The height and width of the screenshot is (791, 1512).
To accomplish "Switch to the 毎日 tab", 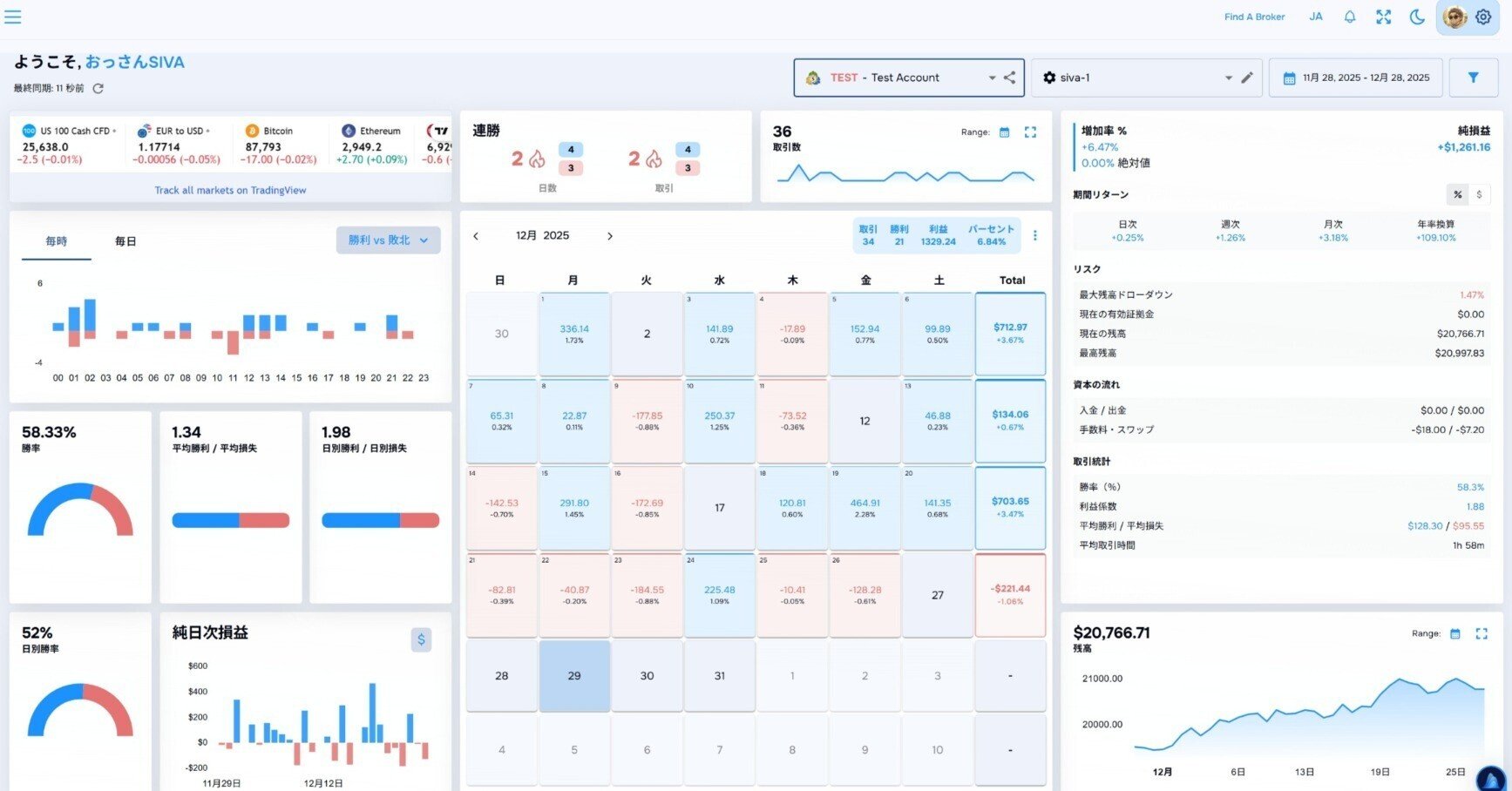I will pos(125,241).
